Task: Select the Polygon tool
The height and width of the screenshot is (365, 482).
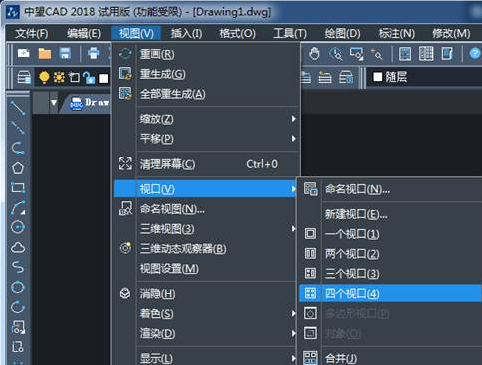Action: 18,168
